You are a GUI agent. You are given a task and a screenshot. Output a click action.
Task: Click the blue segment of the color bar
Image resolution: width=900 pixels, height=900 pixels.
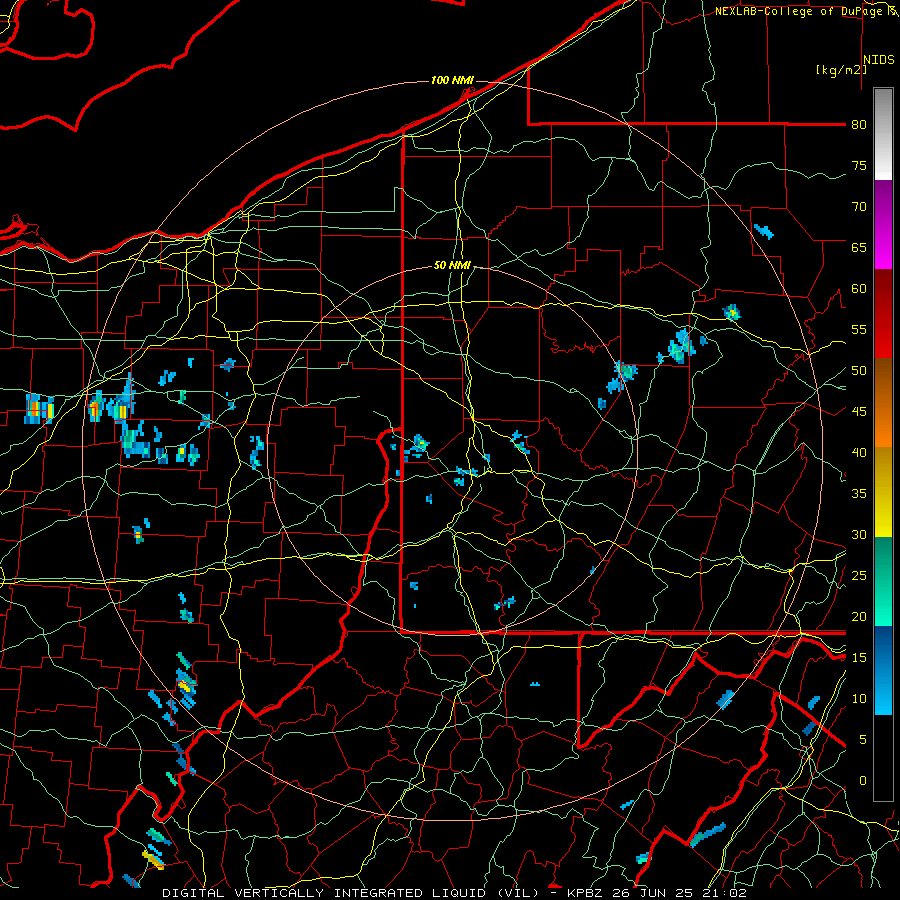pyautogui.click(x=883, y=670)
